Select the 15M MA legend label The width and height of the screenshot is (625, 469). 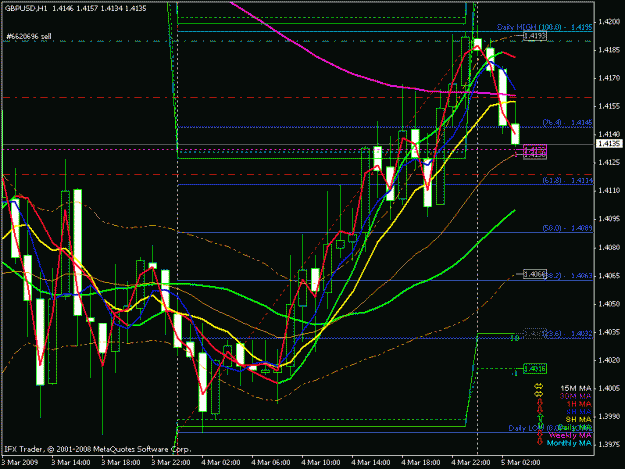576,388
